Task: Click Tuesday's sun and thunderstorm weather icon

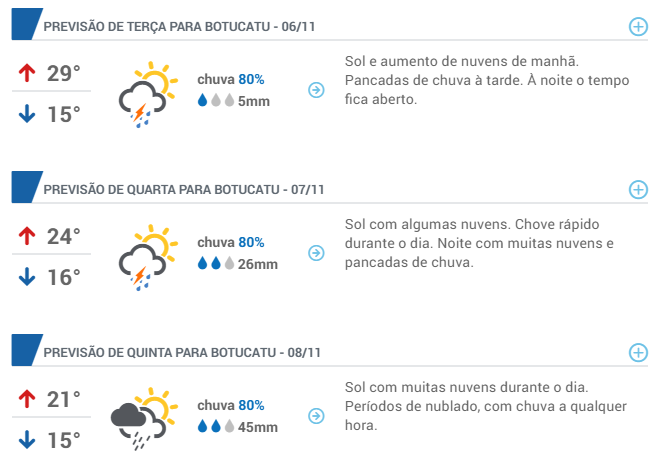Action: coord(148,94)
